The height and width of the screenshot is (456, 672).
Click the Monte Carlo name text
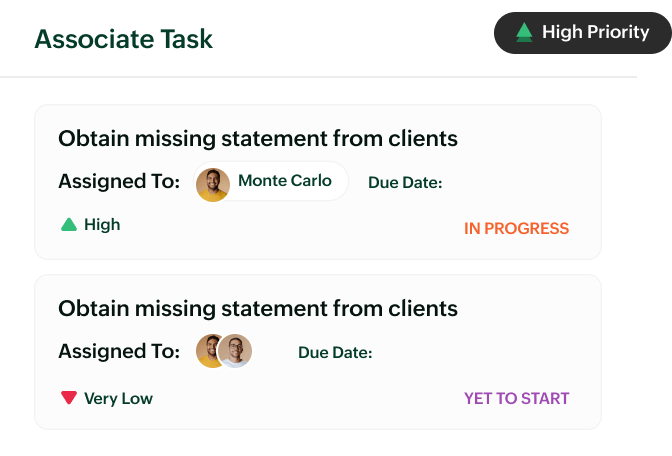point(285,182)
